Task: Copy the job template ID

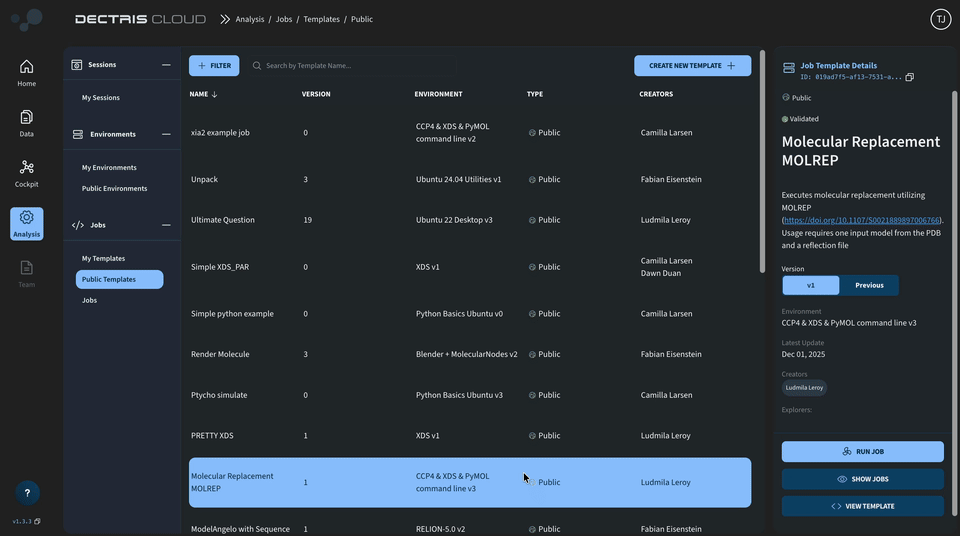Action: (x=909, y=77)
